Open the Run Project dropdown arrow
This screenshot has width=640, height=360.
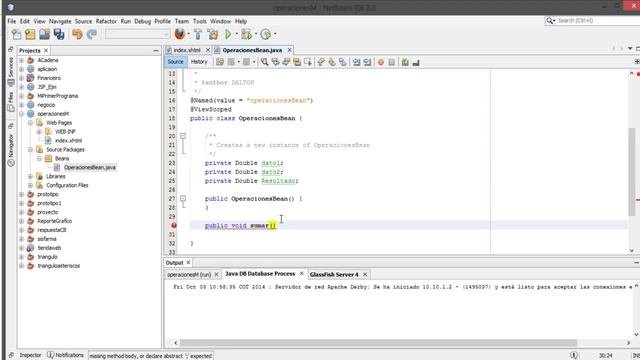(x=236, y=34)
